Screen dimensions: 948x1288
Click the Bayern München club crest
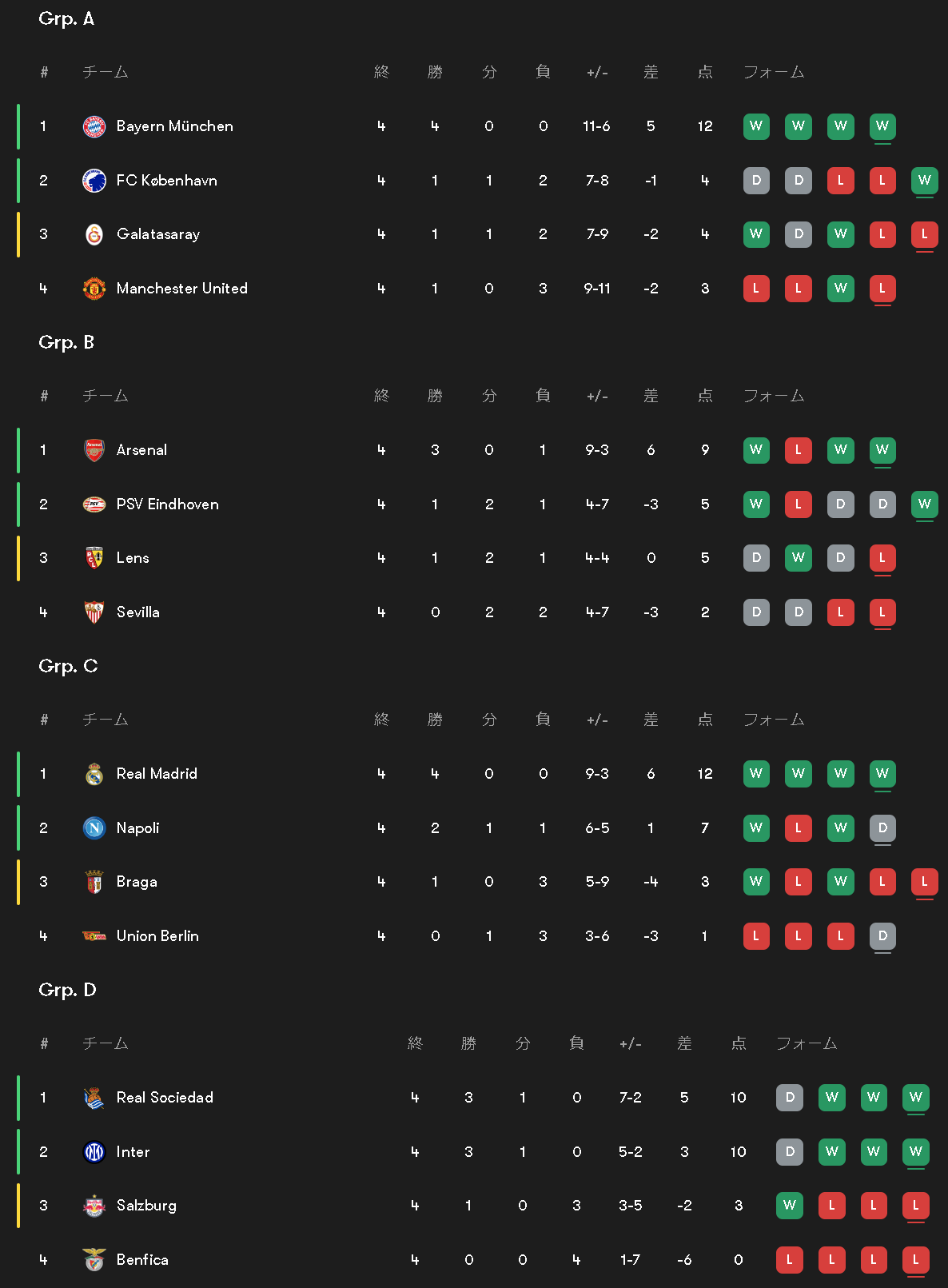[x=94, y=126]
